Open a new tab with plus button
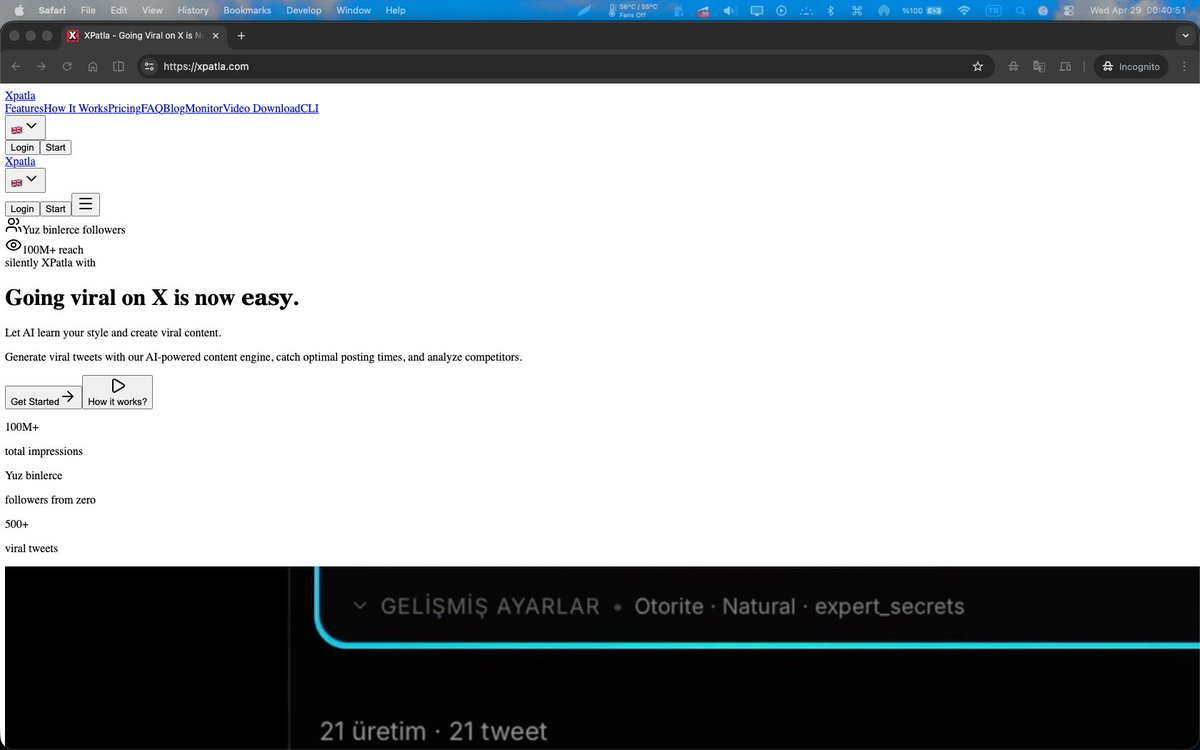1200x750 pixels. coord(241,35)
